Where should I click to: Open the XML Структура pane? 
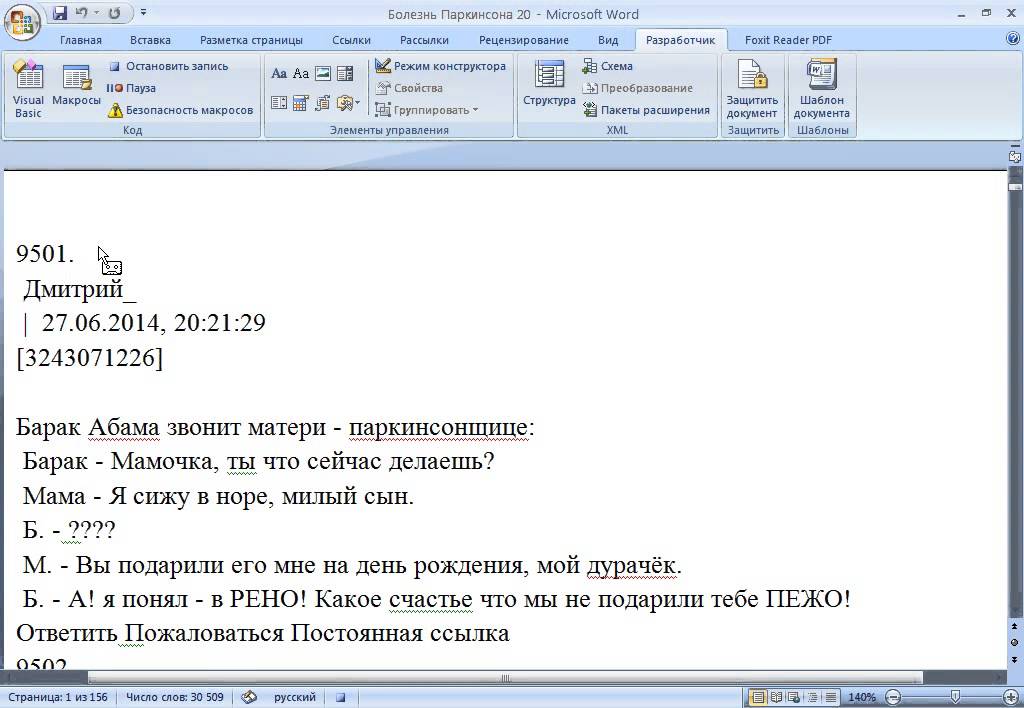[x=549, y=83]
